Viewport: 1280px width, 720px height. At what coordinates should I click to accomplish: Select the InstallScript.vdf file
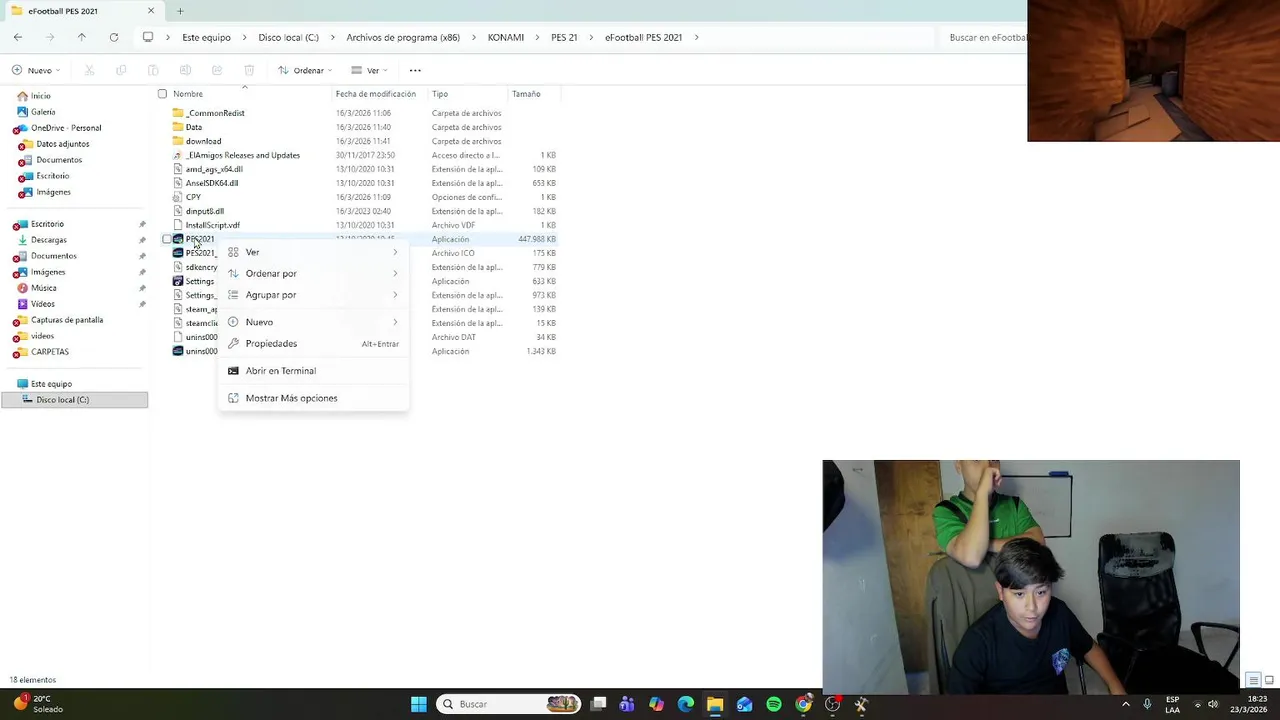pos(213,225)
